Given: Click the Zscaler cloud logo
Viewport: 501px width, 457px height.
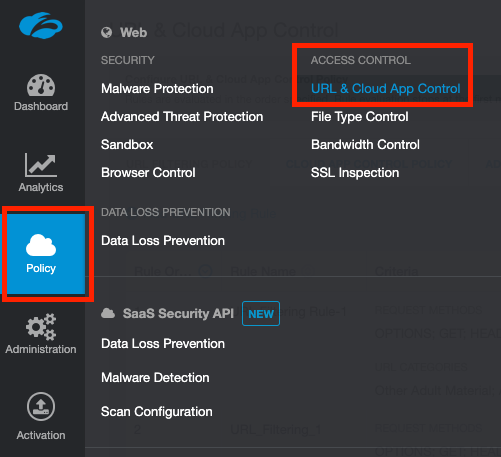Looking at the screenshot, I should point(41,25).
